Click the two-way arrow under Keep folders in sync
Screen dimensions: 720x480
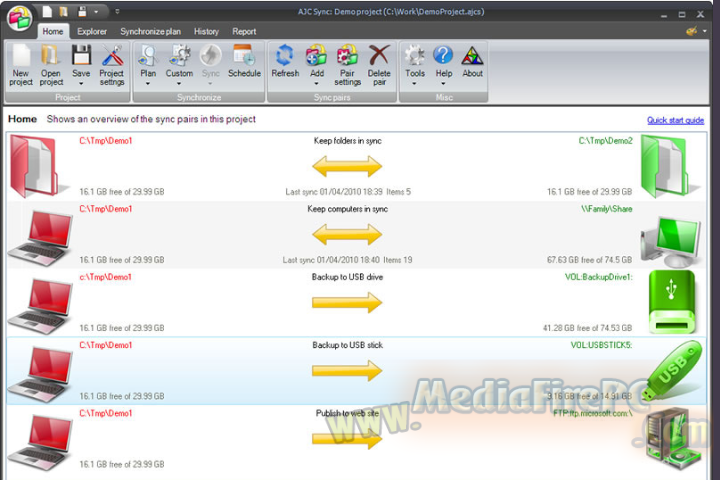(347, 166)
